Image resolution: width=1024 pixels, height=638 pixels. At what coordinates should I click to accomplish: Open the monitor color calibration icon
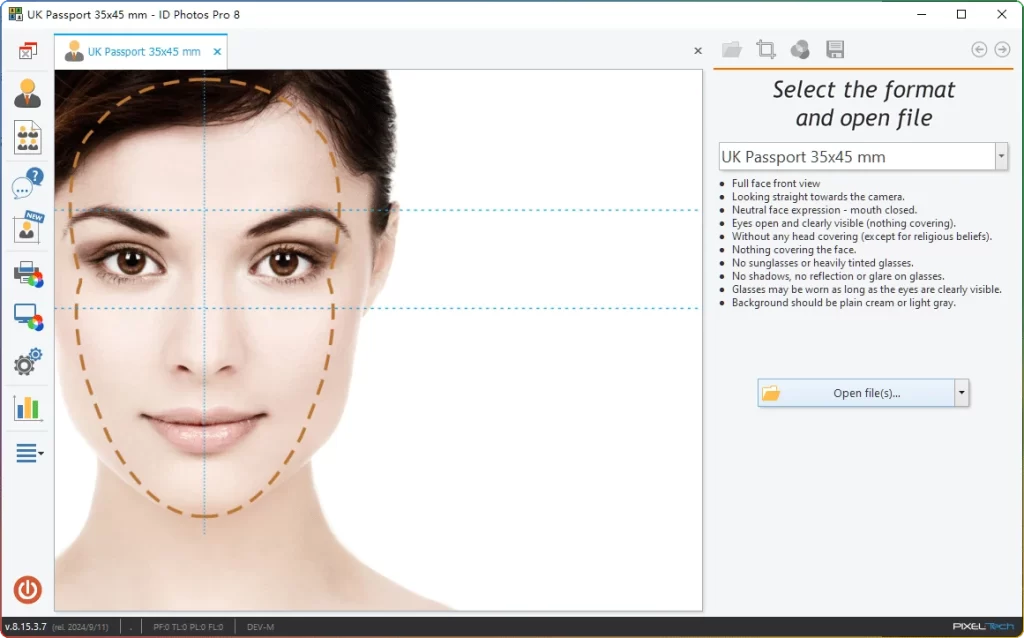(28, 318)
